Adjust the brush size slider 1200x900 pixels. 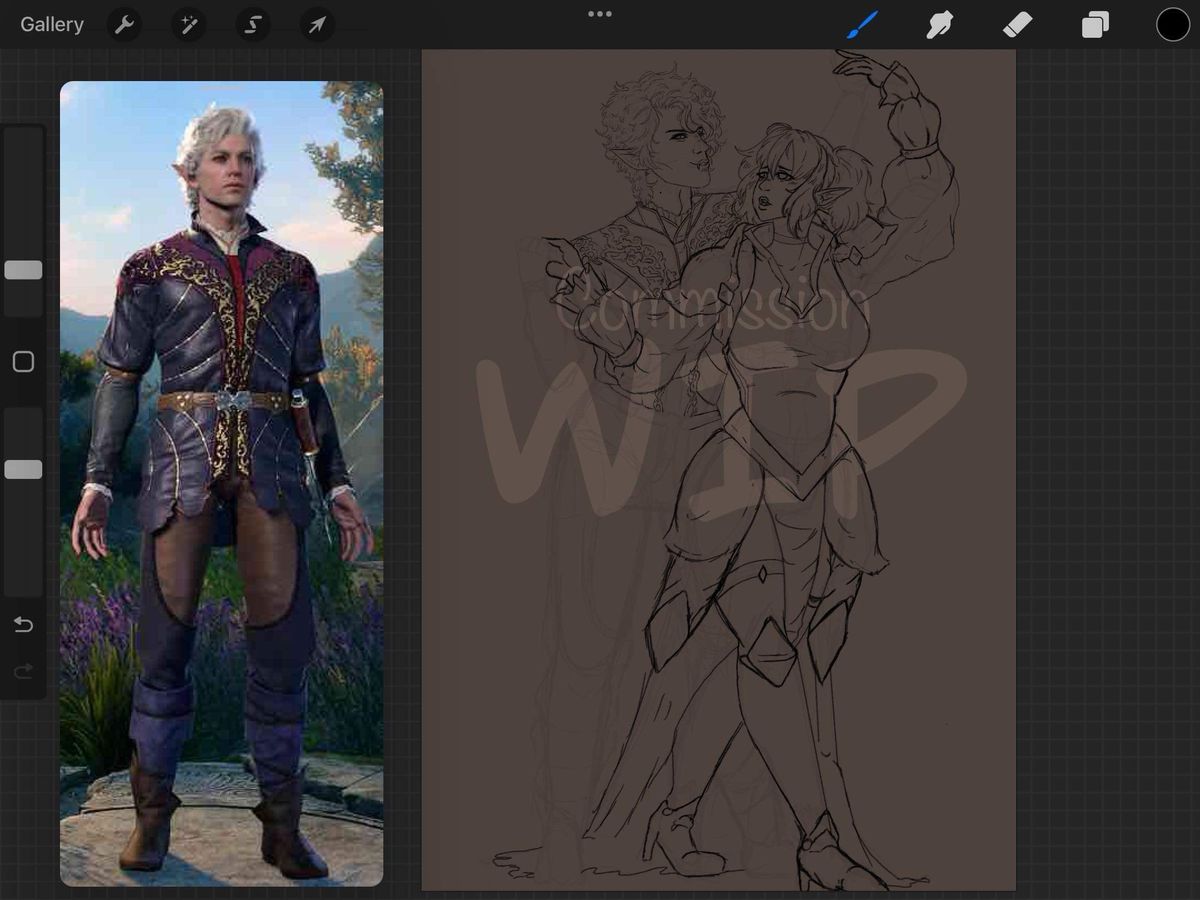(23, 270)
